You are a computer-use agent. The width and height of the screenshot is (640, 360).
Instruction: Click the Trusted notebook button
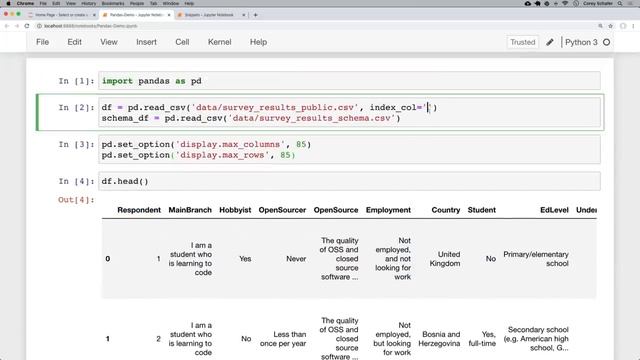pos(522,42)
